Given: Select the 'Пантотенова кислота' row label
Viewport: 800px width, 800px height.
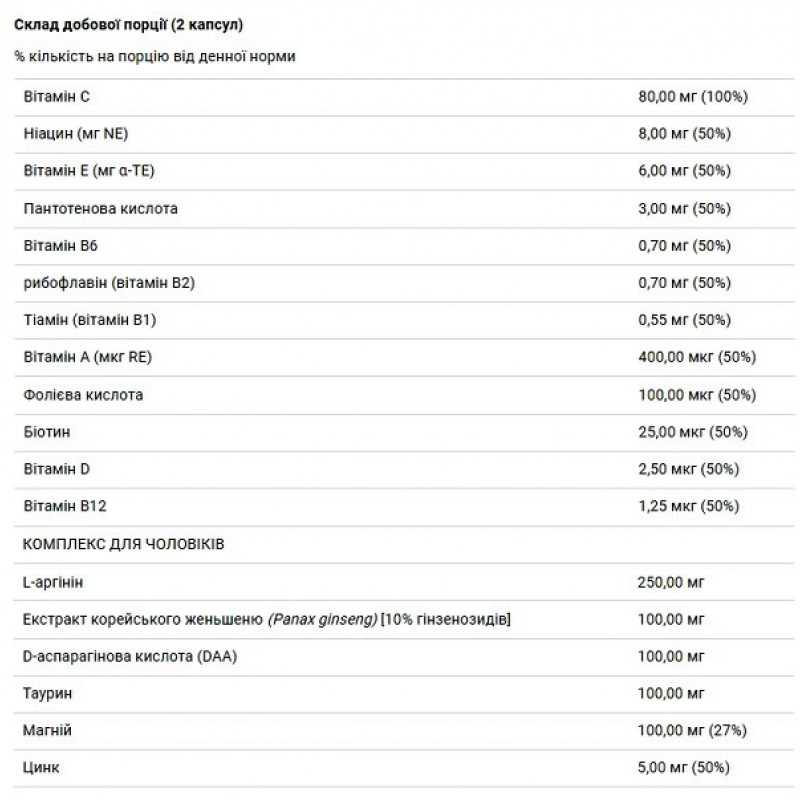Looking at the screenshot, I should (x=100, y=209).
